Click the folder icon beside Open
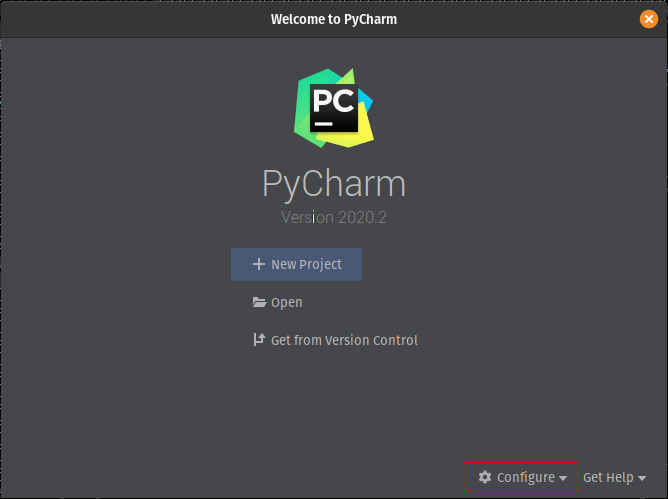The height and width of the screenshot is (499, 668). (259, 302)
